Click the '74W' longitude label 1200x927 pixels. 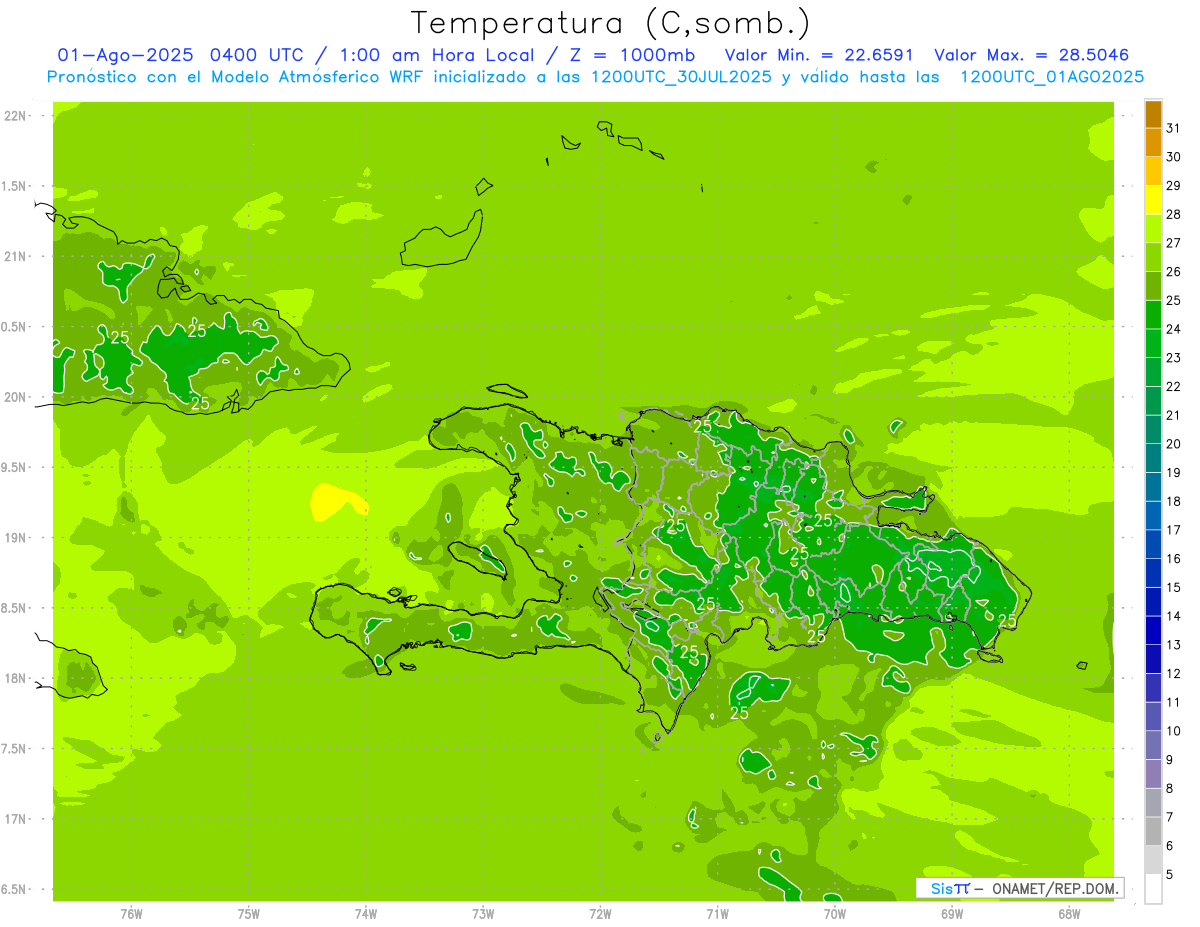coord(366,913)
